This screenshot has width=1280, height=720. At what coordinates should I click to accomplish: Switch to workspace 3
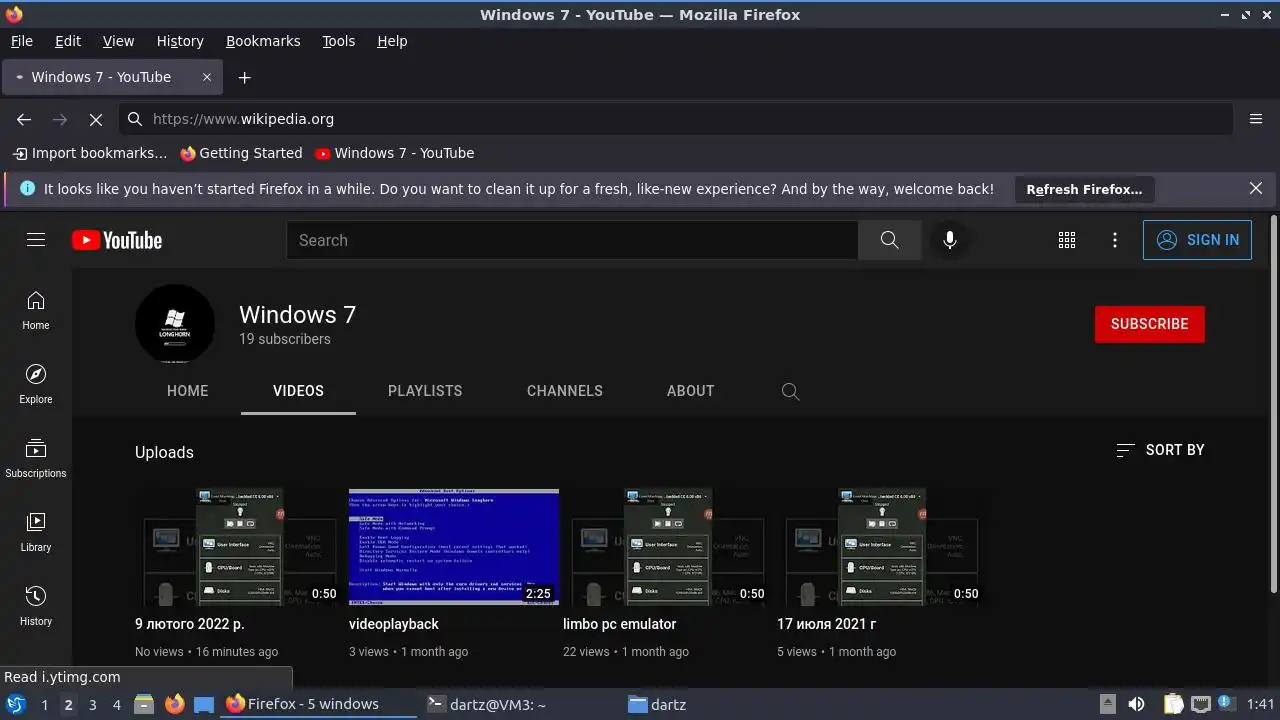(92, 705)
